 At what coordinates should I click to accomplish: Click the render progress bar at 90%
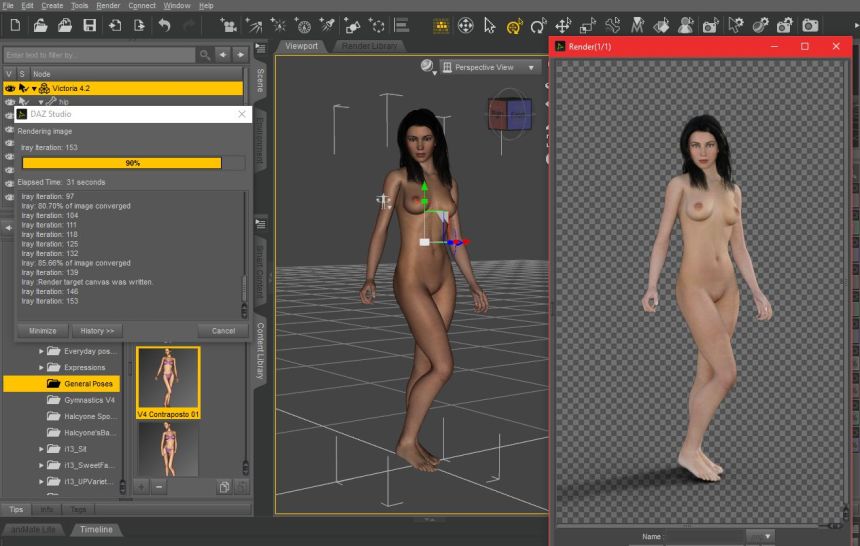click(x=131, y=162)
